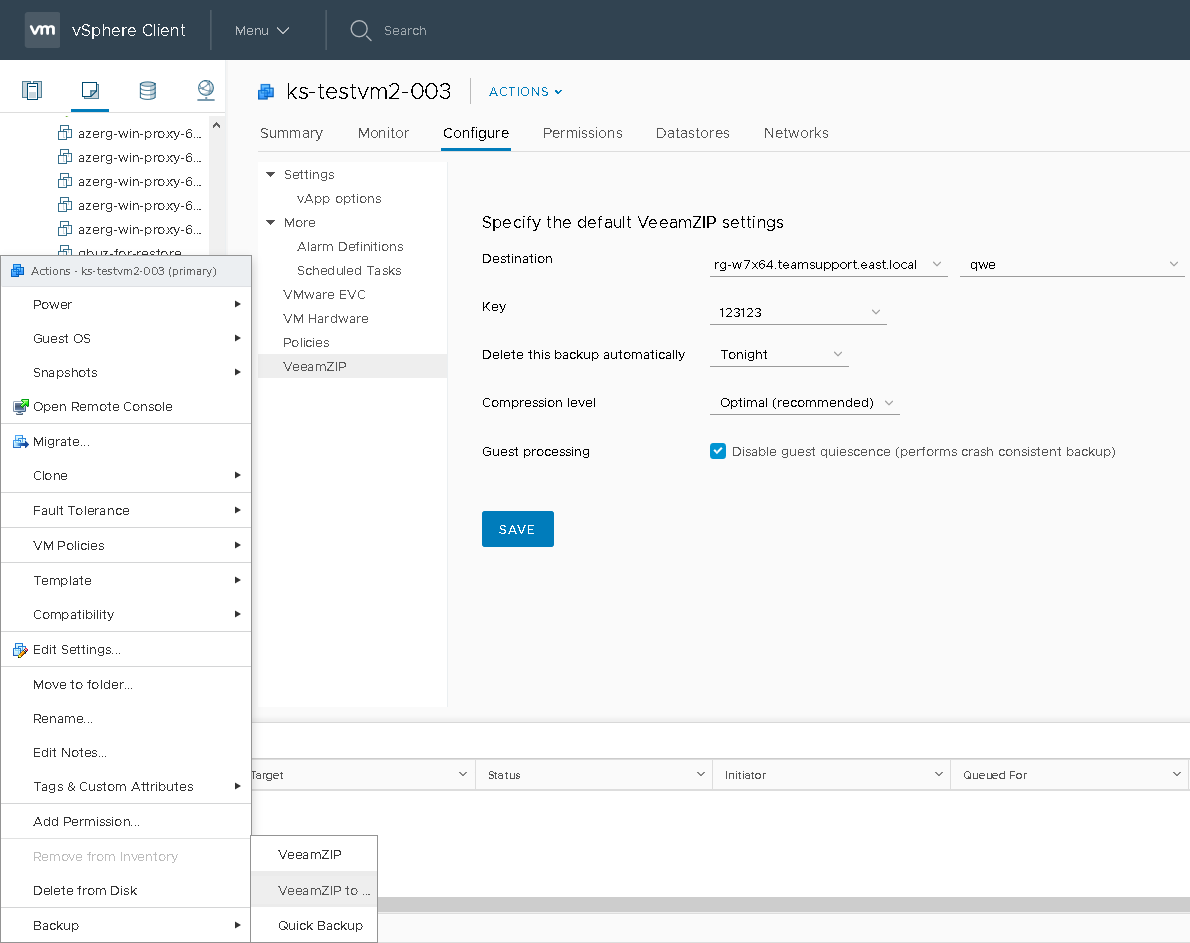Open the Compatibility submenu
The width and height of the screenshot is (1190, 943).
pos(126,615)
